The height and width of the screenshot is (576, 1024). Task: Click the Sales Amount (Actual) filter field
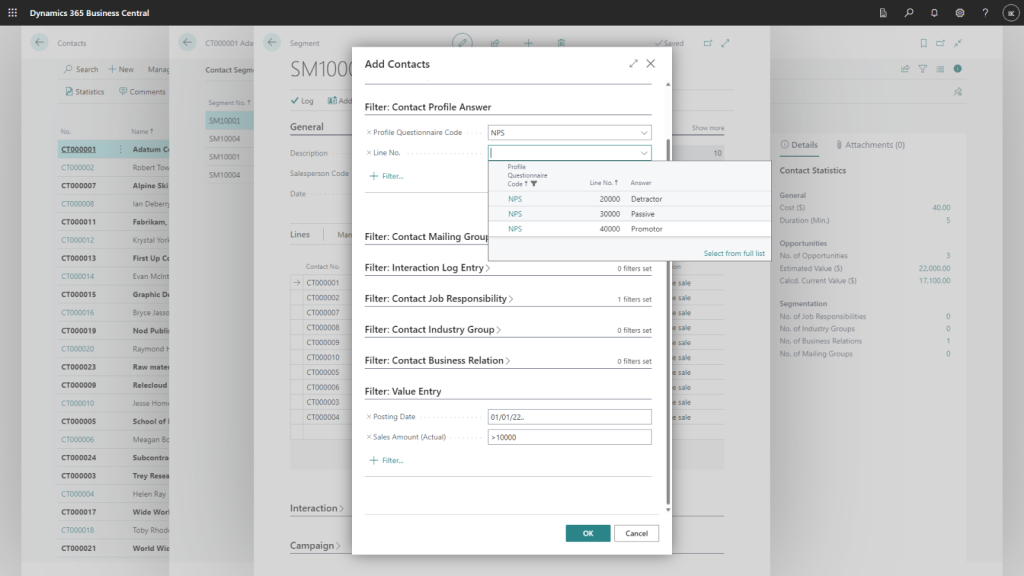[x=569, y=437]
